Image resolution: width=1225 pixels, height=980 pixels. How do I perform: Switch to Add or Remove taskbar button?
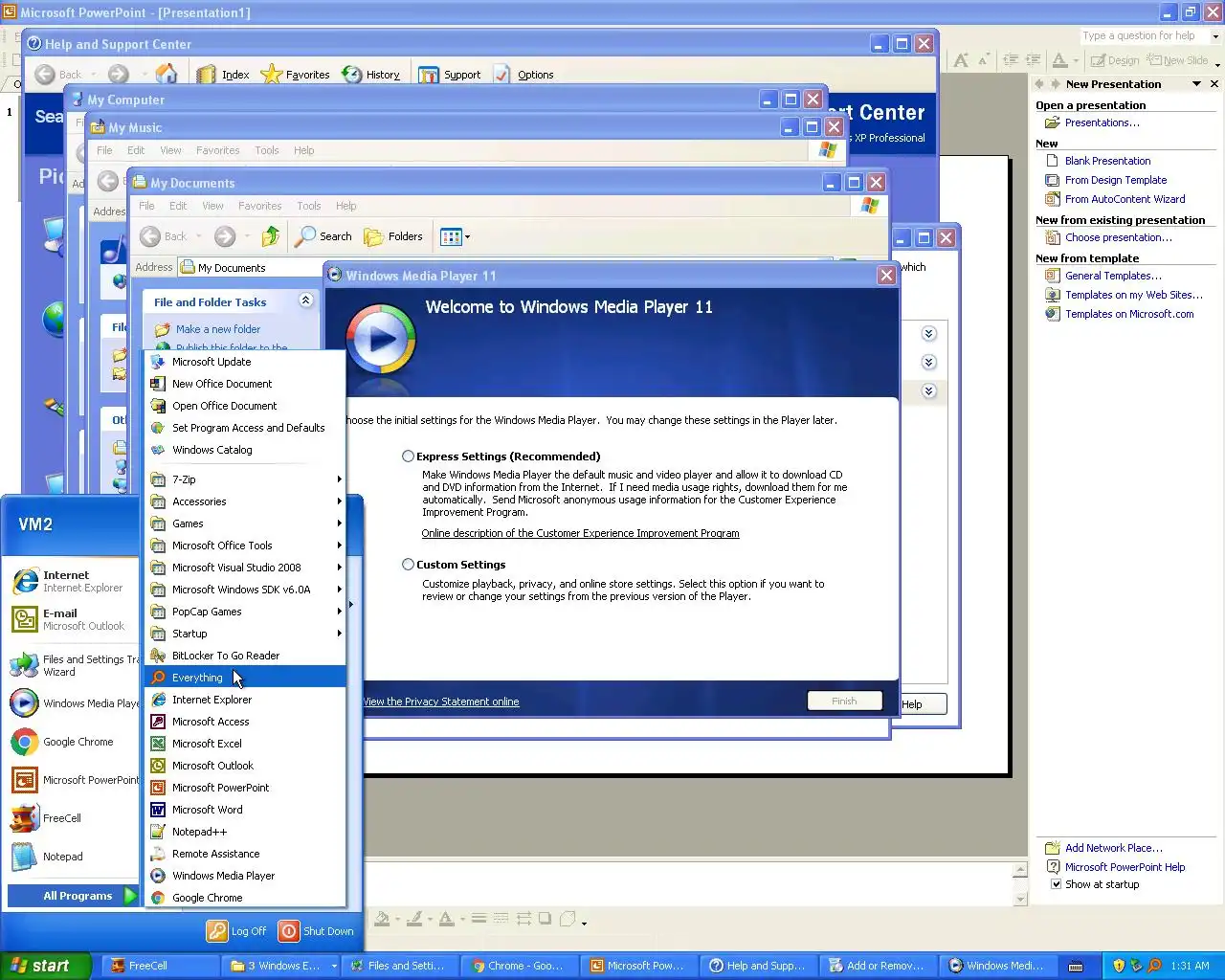pyautogui.click(x=877, y=966)
